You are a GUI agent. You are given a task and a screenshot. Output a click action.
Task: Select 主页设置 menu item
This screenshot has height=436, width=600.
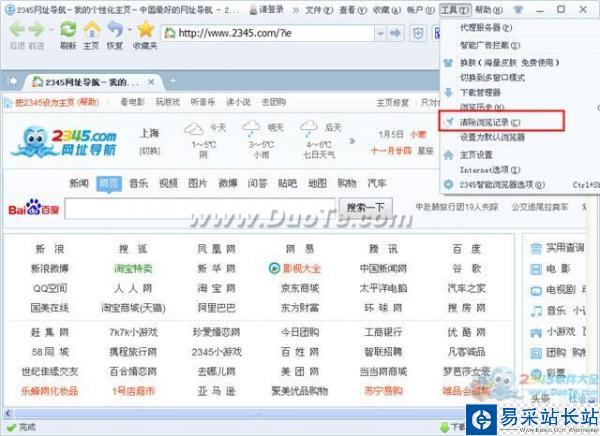[476, 155]
